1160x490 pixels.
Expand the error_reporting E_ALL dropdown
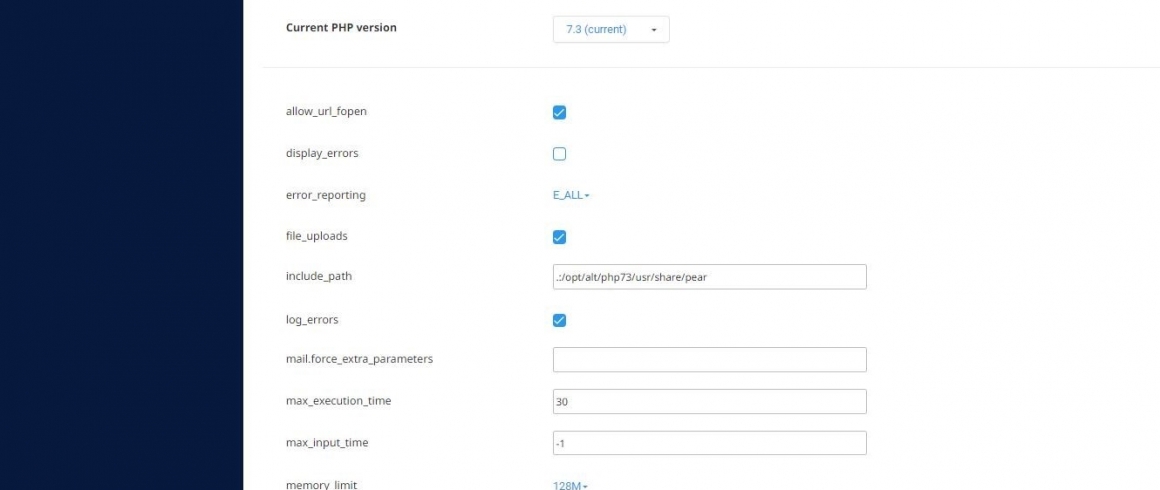tap(571, 195)
